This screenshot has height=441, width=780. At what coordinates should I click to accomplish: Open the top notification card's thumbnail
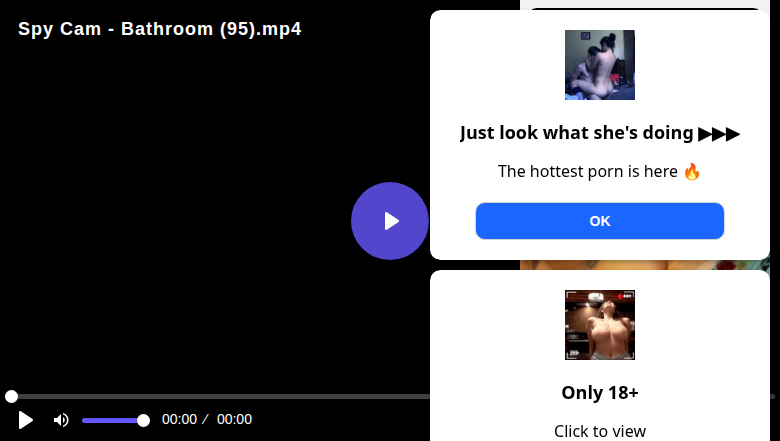pos(599,65)
